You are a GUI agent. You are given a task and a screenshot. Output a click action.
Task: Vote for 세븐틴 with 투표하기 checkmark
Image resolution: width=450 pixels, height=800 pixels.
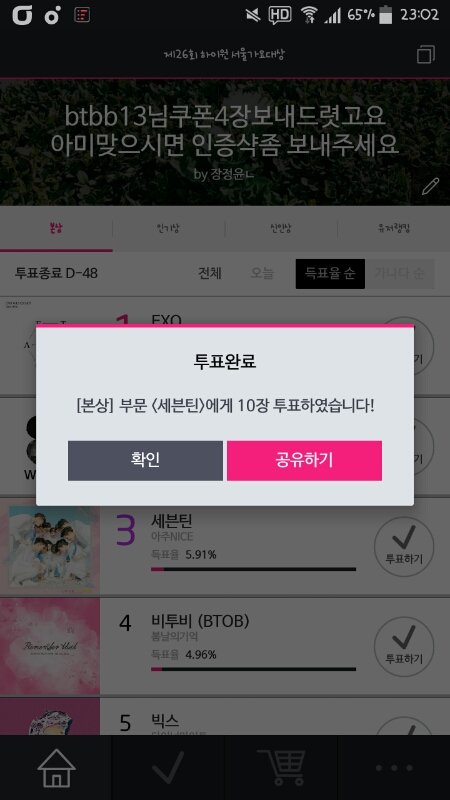[x=404, y=546]
